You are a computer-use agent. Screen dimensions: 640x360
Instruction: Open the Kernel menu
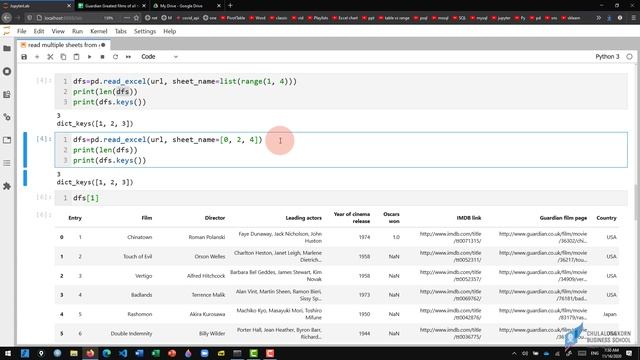(99, 31)
